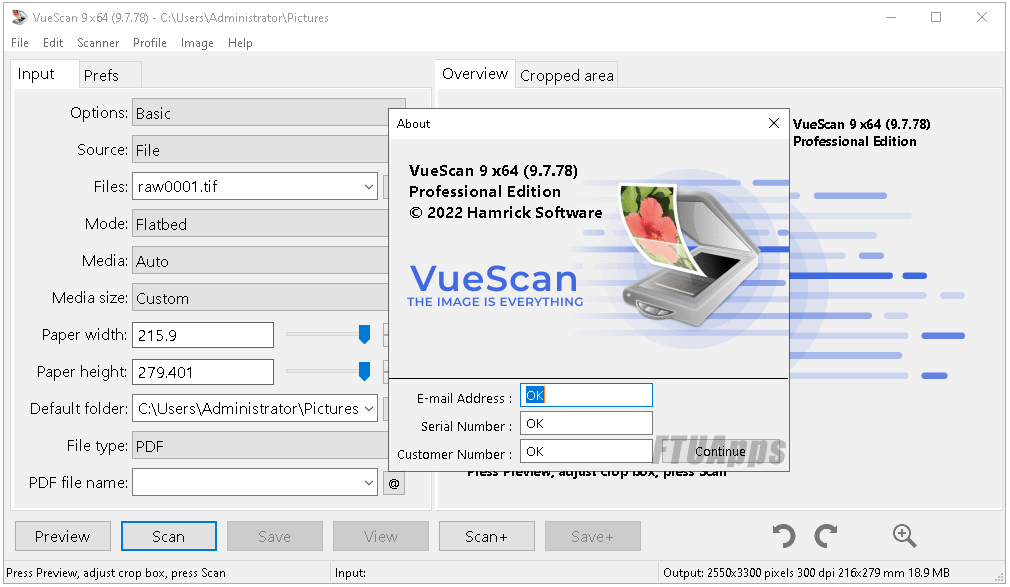Viewport: 1010px width, 587px height.
Task: Click the Paper width field 215.9
Action: pos(203,335)
